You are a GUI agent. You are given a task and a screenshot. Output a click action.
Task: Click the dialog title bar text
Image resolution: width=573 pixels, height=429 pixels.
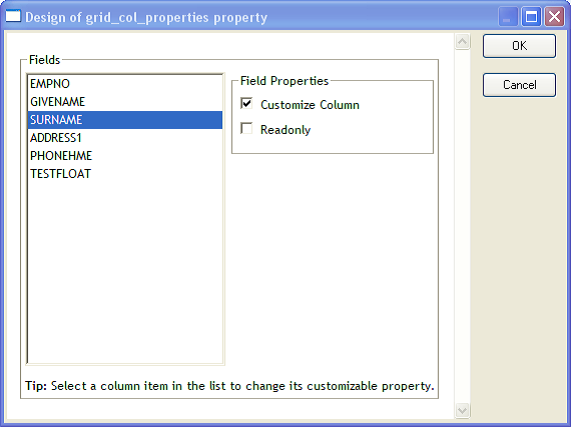pos(146,18)
